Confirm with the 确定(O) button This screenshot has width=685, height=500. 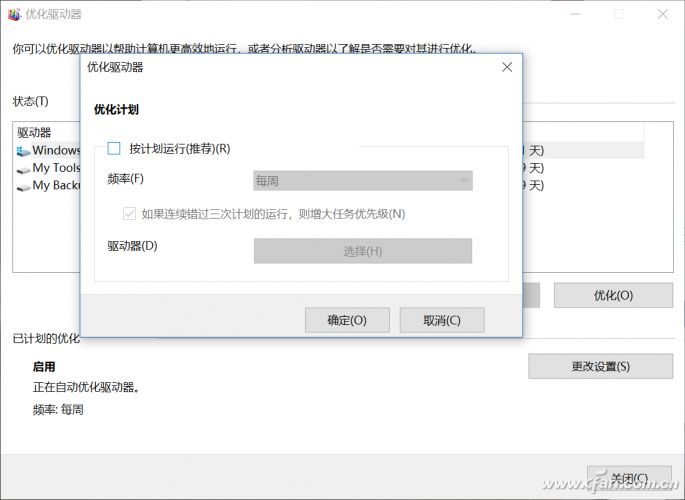[347, 321]
